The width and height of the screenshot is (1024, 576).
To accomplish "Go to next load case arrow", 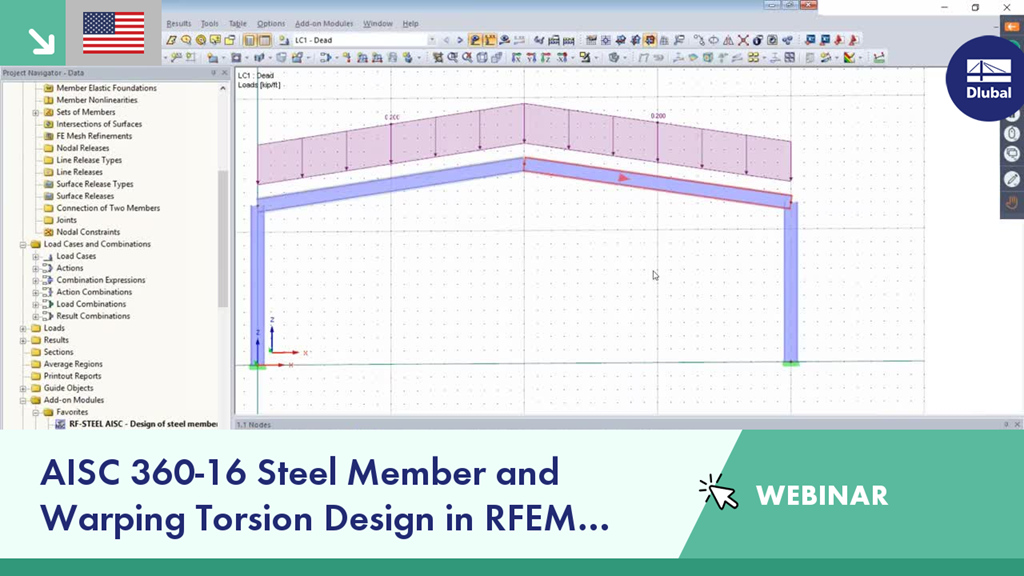I will 460,40.
